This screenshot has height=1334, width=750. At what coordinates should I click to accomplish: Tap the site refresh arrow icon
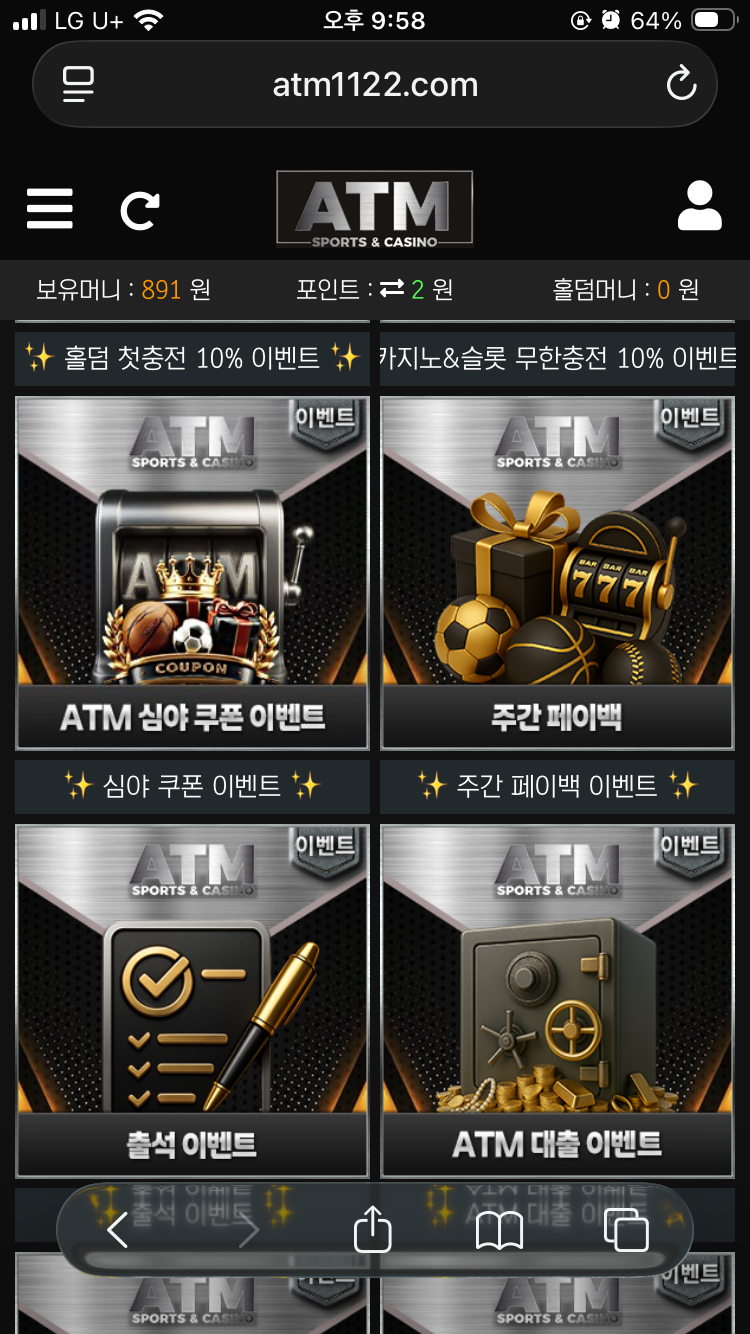pyautogui.click(x=140, y=210)
